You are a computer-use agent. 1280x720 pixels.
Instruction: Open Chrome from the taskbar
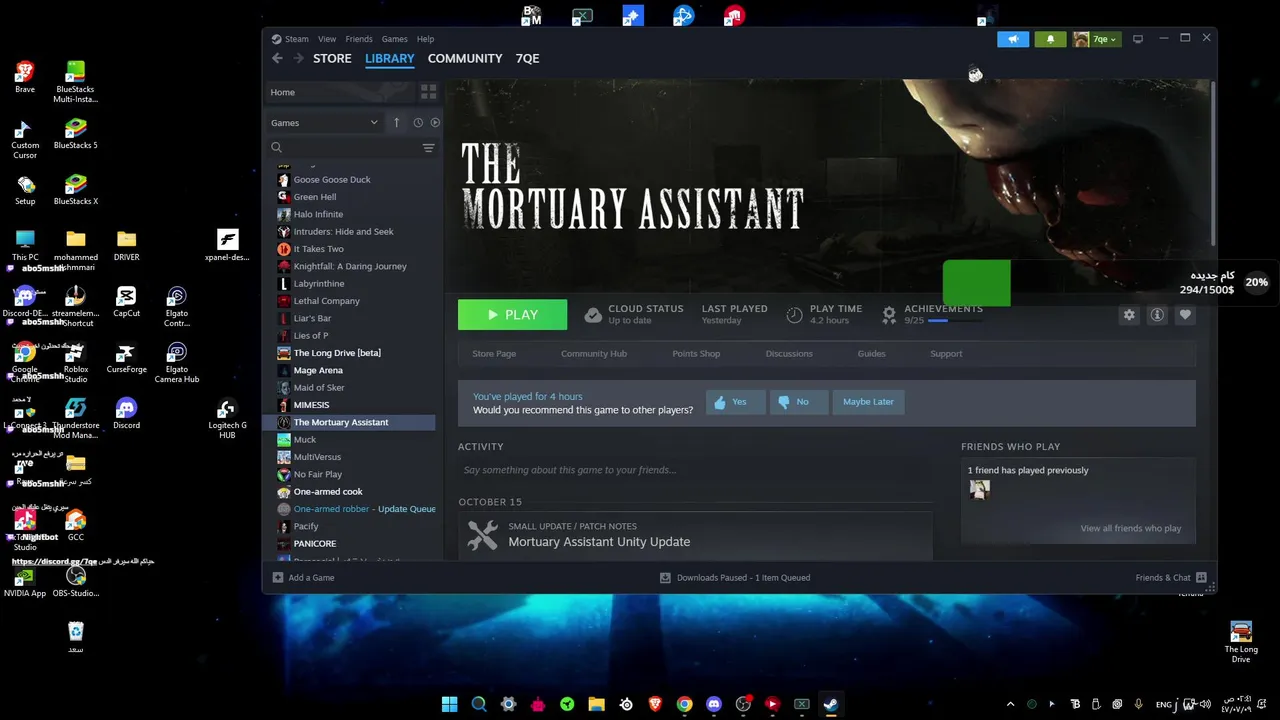(684, 704)
